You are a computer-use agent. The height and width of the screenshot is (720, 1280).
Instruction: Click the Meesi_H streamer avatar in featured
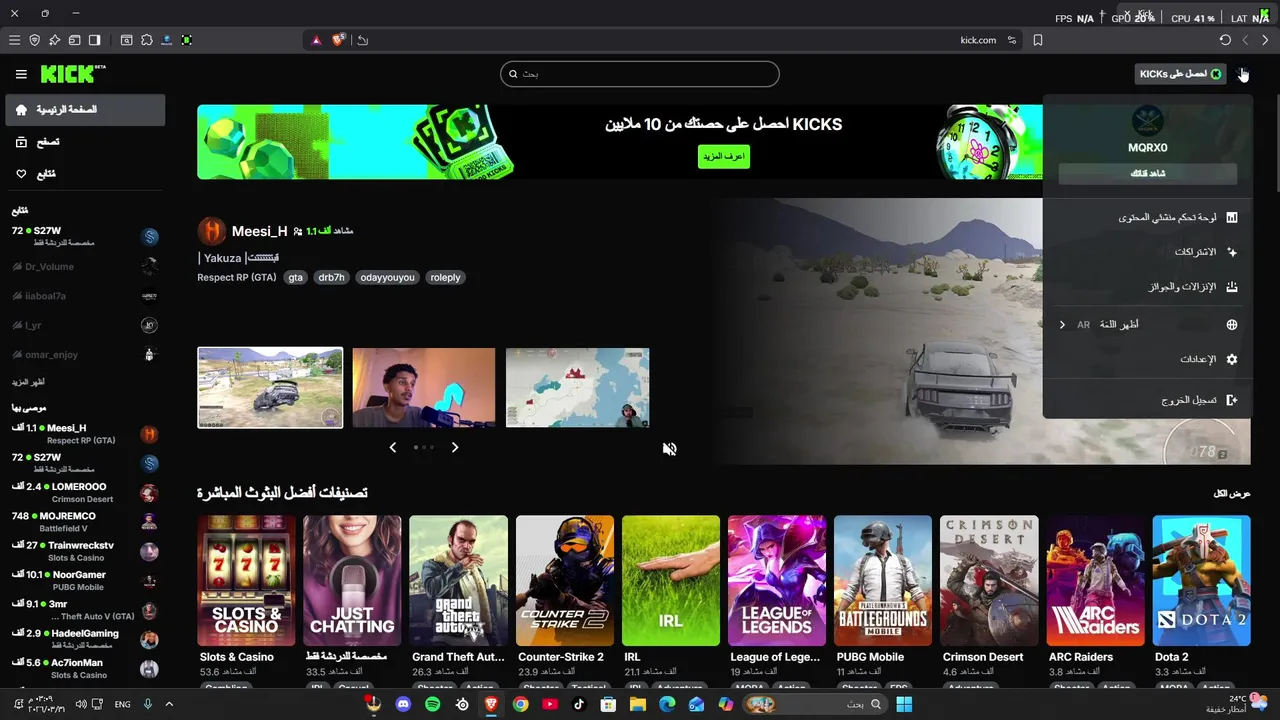pos(211,231)
